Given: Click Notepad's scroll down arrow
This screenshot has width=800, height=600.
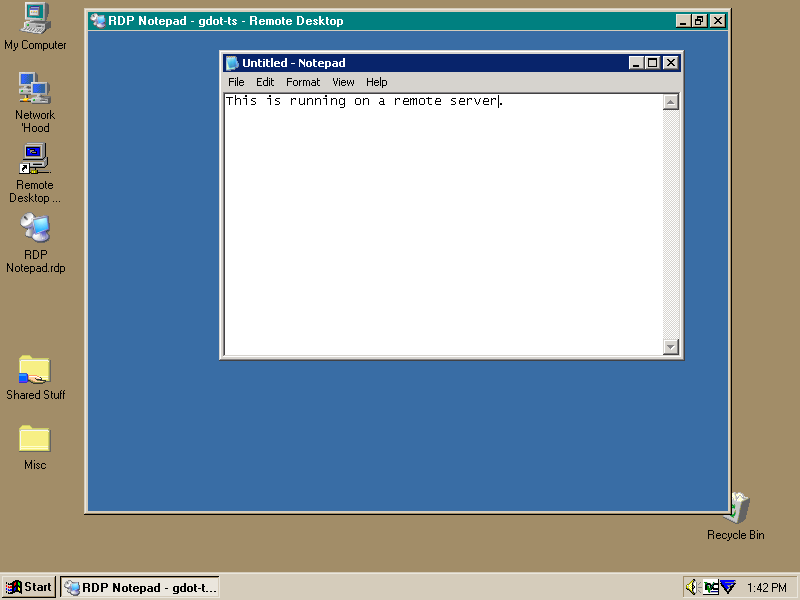Looking at the screenshot, I should pyautogui.click(x=670, y=347).
